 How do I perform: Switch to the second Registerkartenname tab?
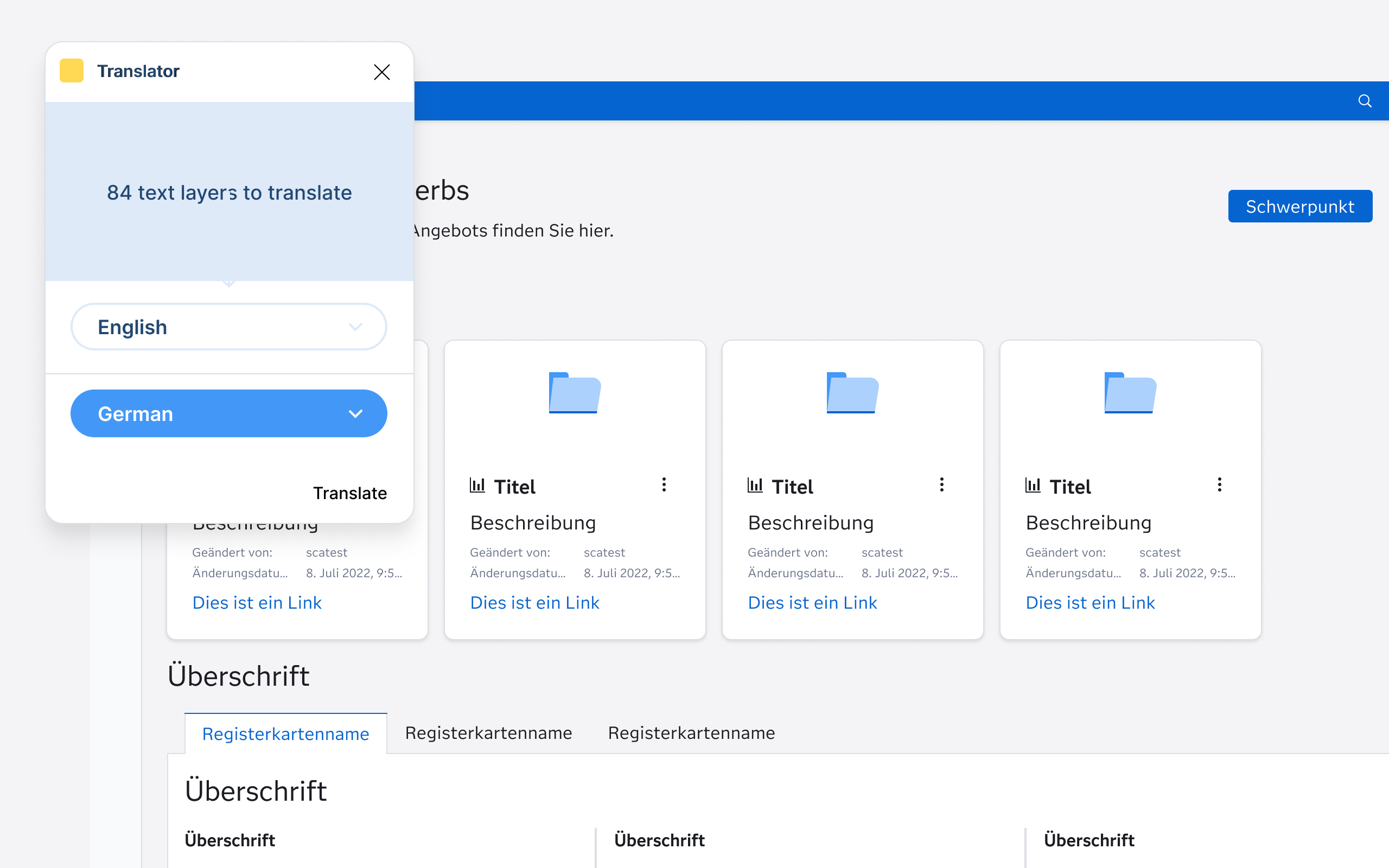488,732
